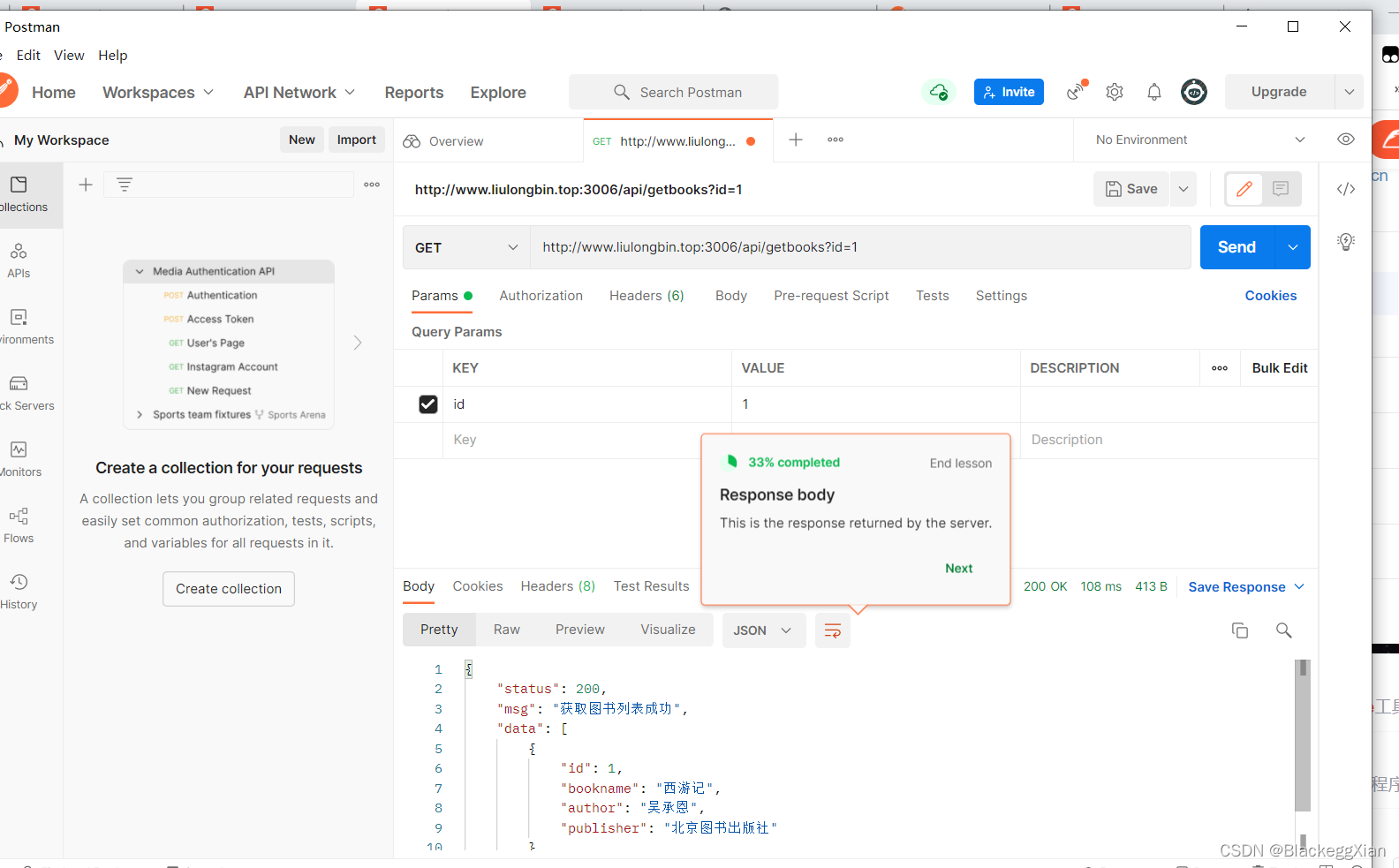
Task: Open the Pre-request Script tab
Action: tap(831, 296)
